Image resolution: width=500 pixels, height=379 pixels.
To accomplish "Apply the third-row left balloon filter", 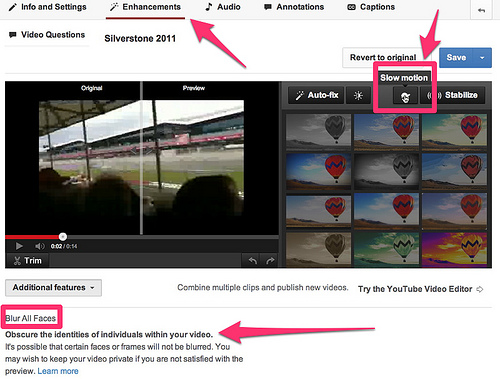I will click(318, 211).
